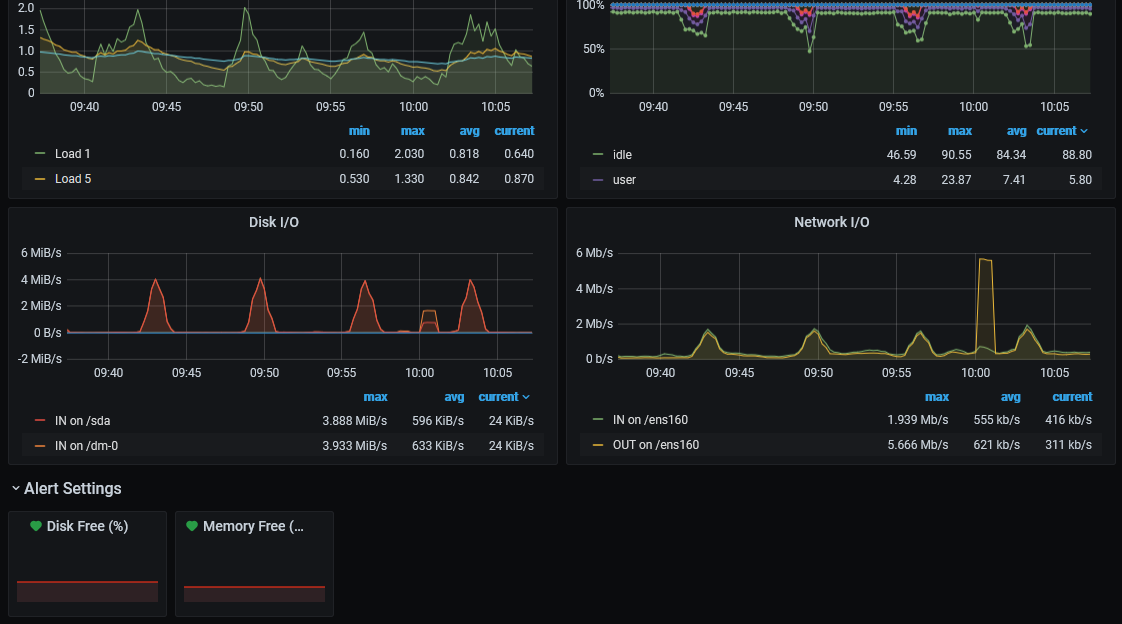Sort Network I/O legend by avg
Viewport: 1122px width, 624px height.
1010,396
